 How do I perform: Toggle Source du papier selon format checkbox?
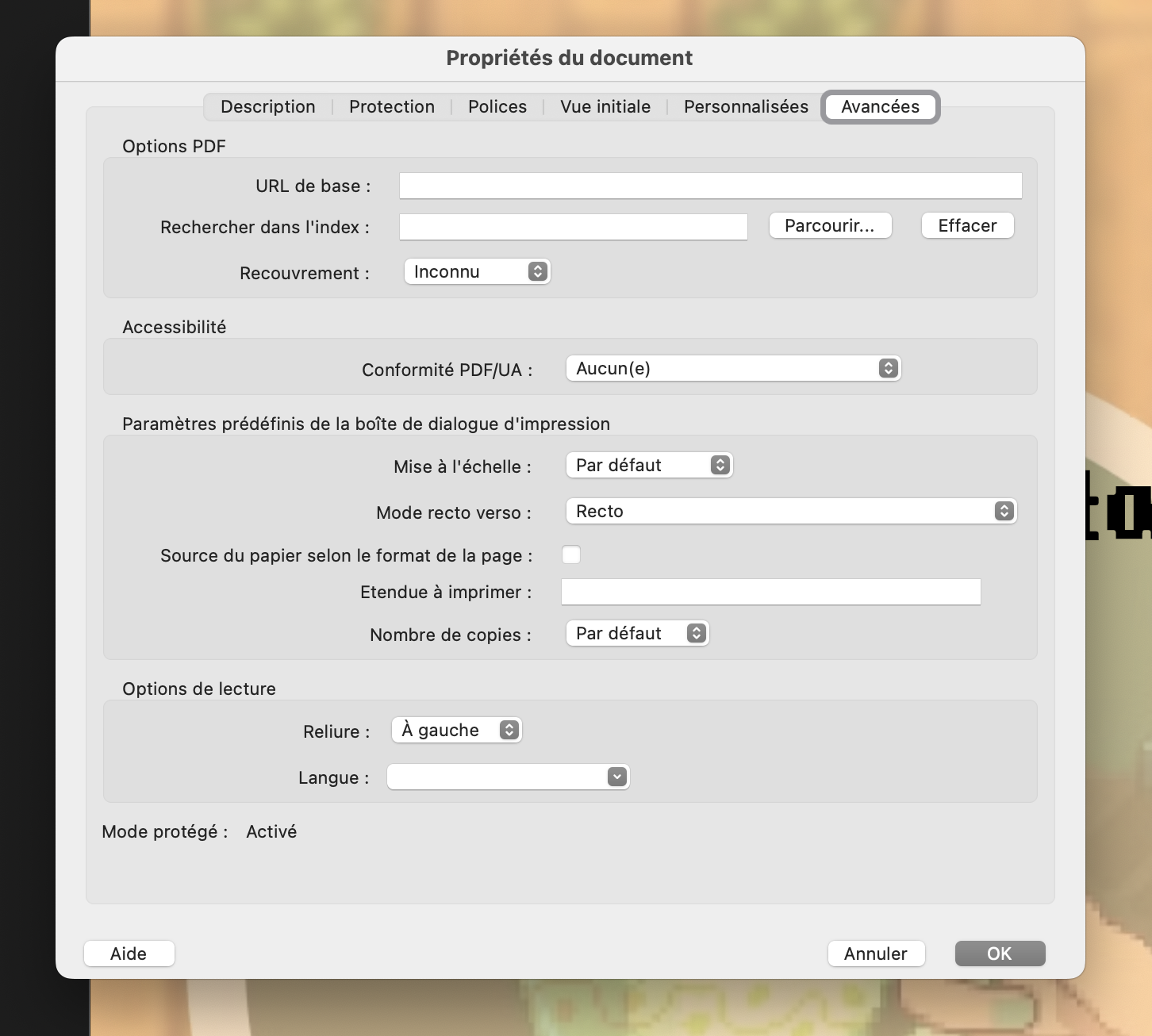point(571,554)
